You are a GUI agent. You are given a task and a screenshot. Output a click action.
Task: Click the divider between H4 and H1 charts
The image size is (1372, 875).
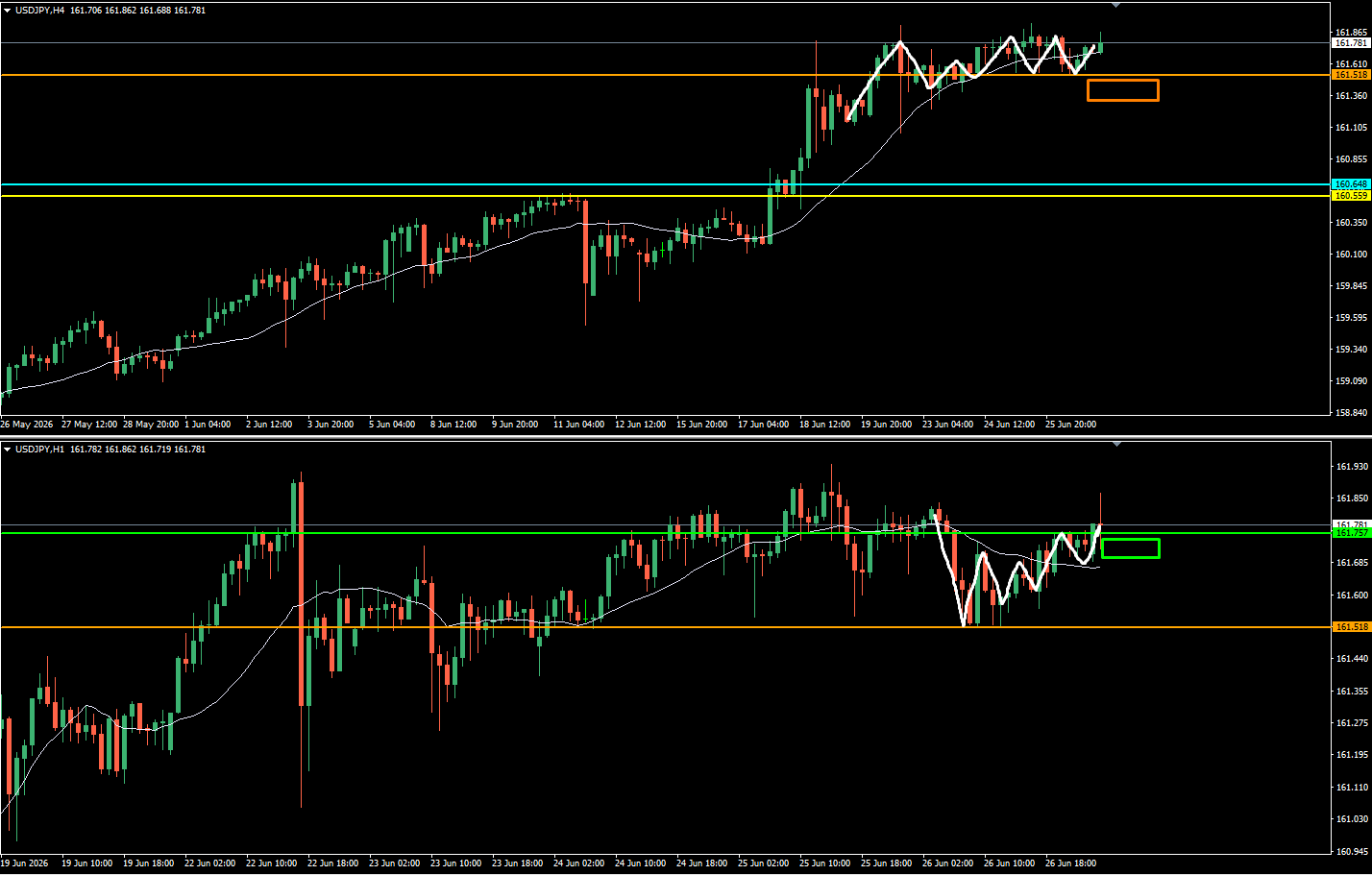686,437
